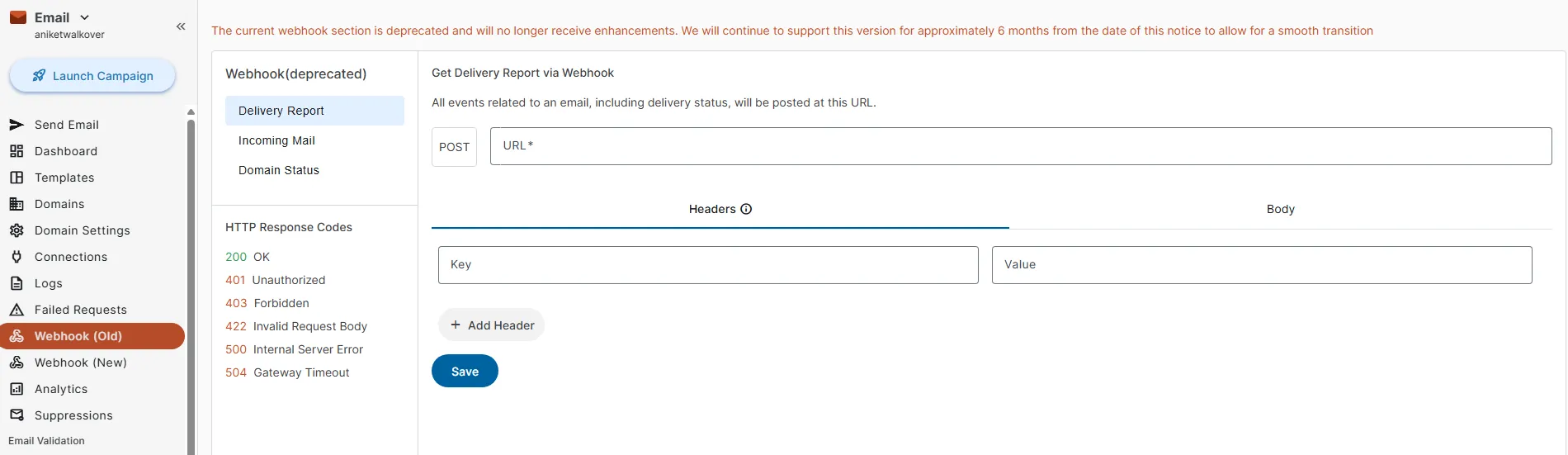This screenshot has height=455, width=1568.
Task: Focus the webhook URL input field
Action: 1020,146
